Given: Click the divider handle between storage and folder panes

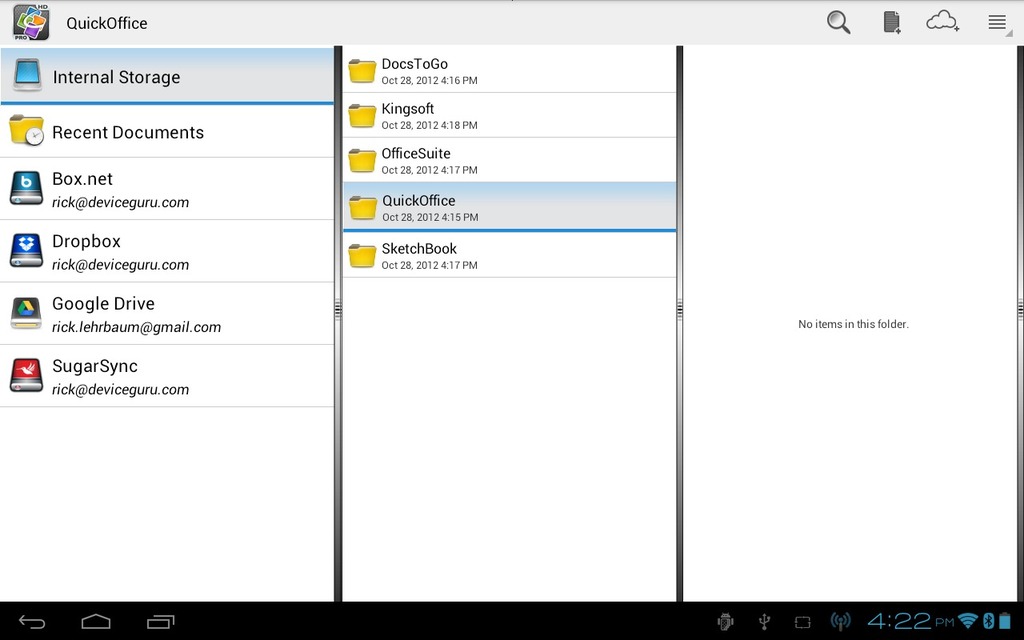Looking at the screenshot, I should point(338,309).
